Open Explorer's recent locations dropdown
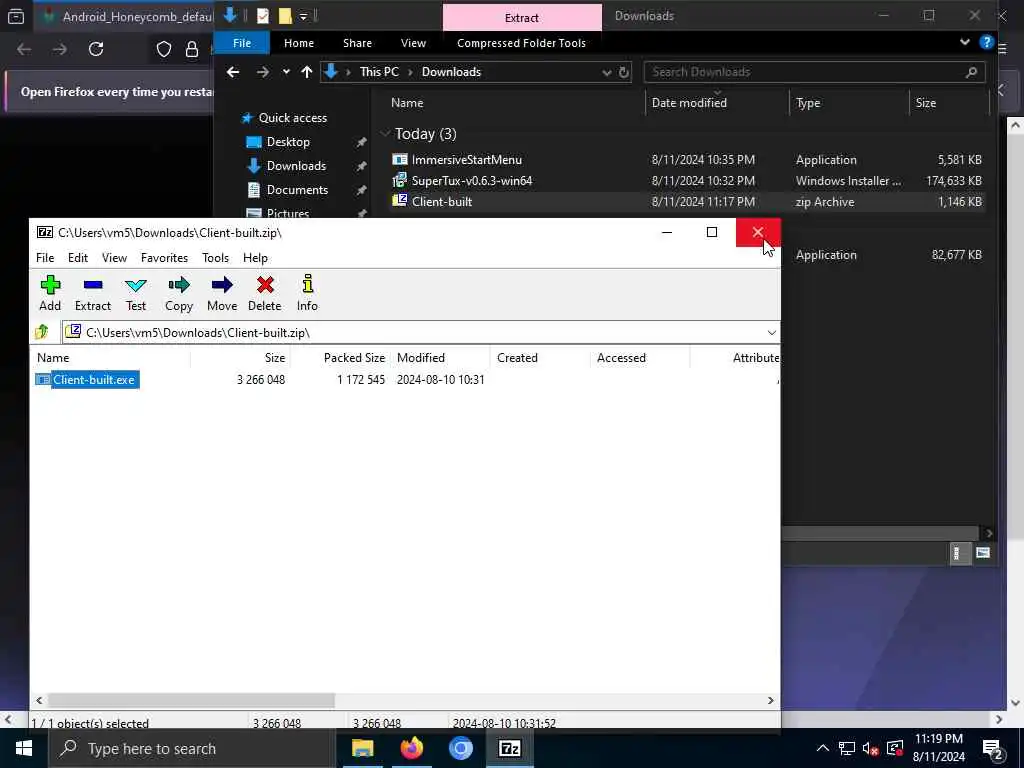The height and width of the screenshot is (768, 1024). coord(286,72)
